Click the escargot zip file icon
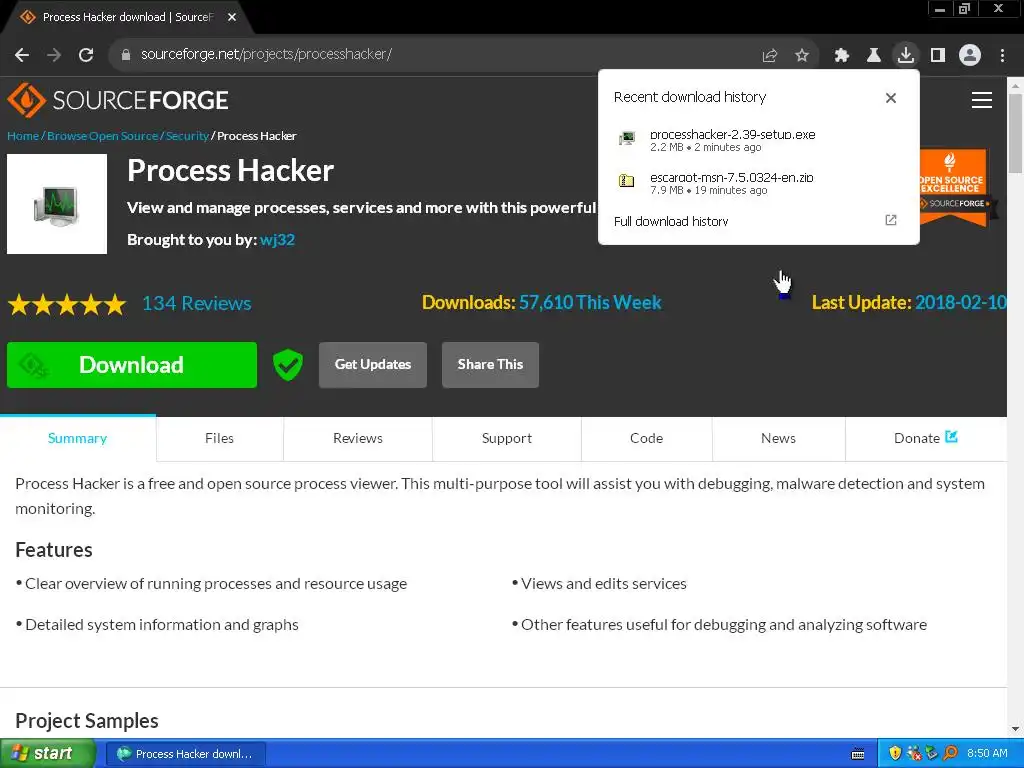This screenshot has width=1024, height=768. [626, 181]
